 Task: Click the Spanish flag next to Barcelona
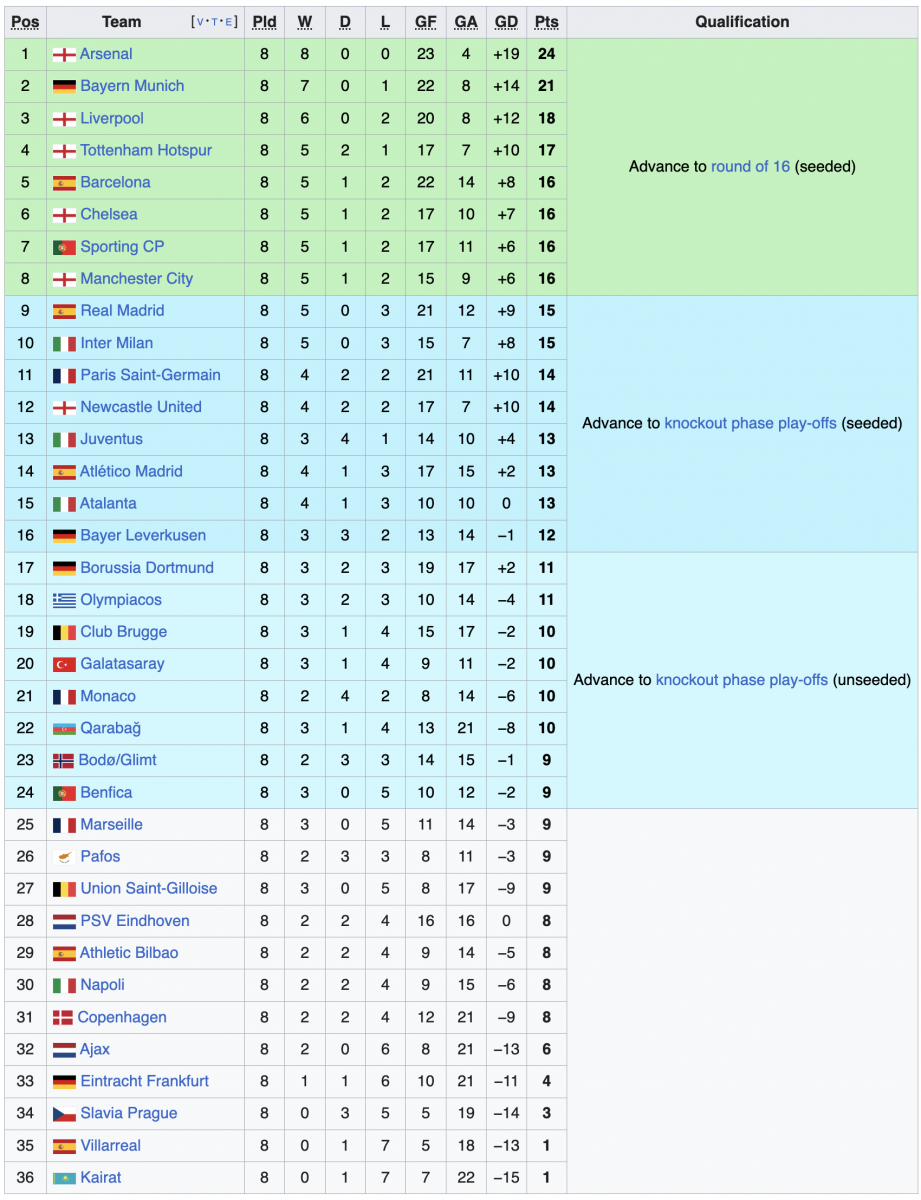pos(64,183)
